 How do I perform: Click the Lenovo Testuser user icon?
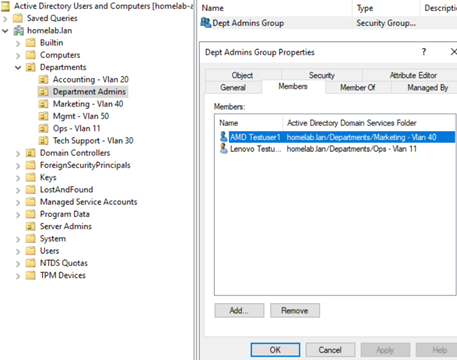click(224, 149)
